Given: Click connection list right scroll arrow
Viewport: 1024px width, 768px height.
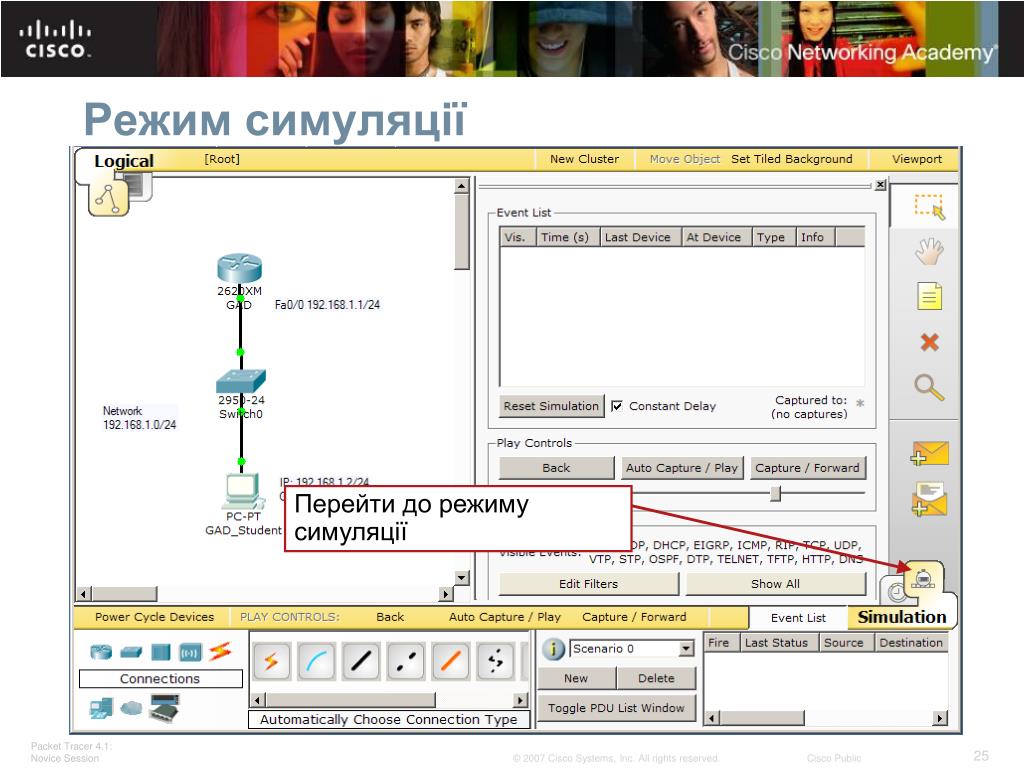Looking at the screenshot, I should click(x=520, y=700).
